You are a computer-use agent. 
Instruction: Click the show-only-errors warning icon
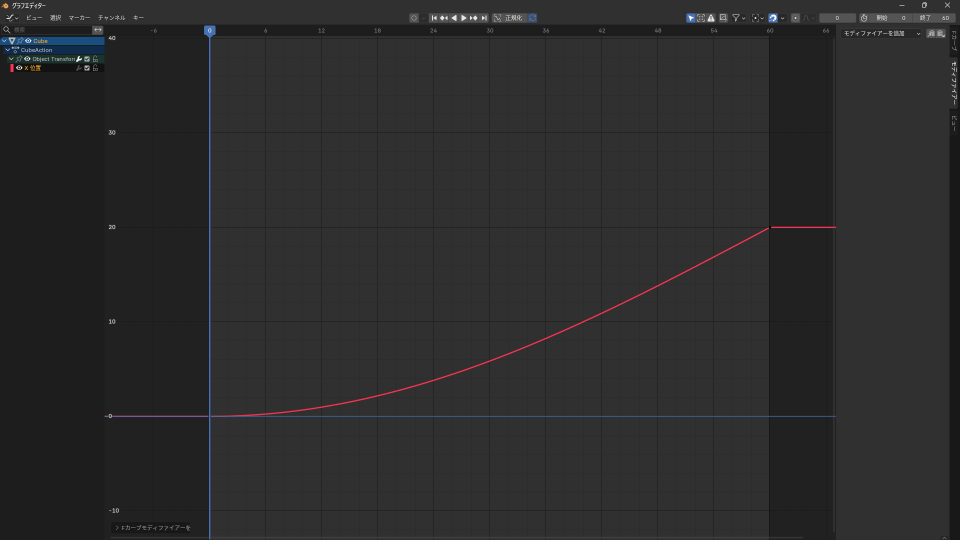tap(711, 18)
